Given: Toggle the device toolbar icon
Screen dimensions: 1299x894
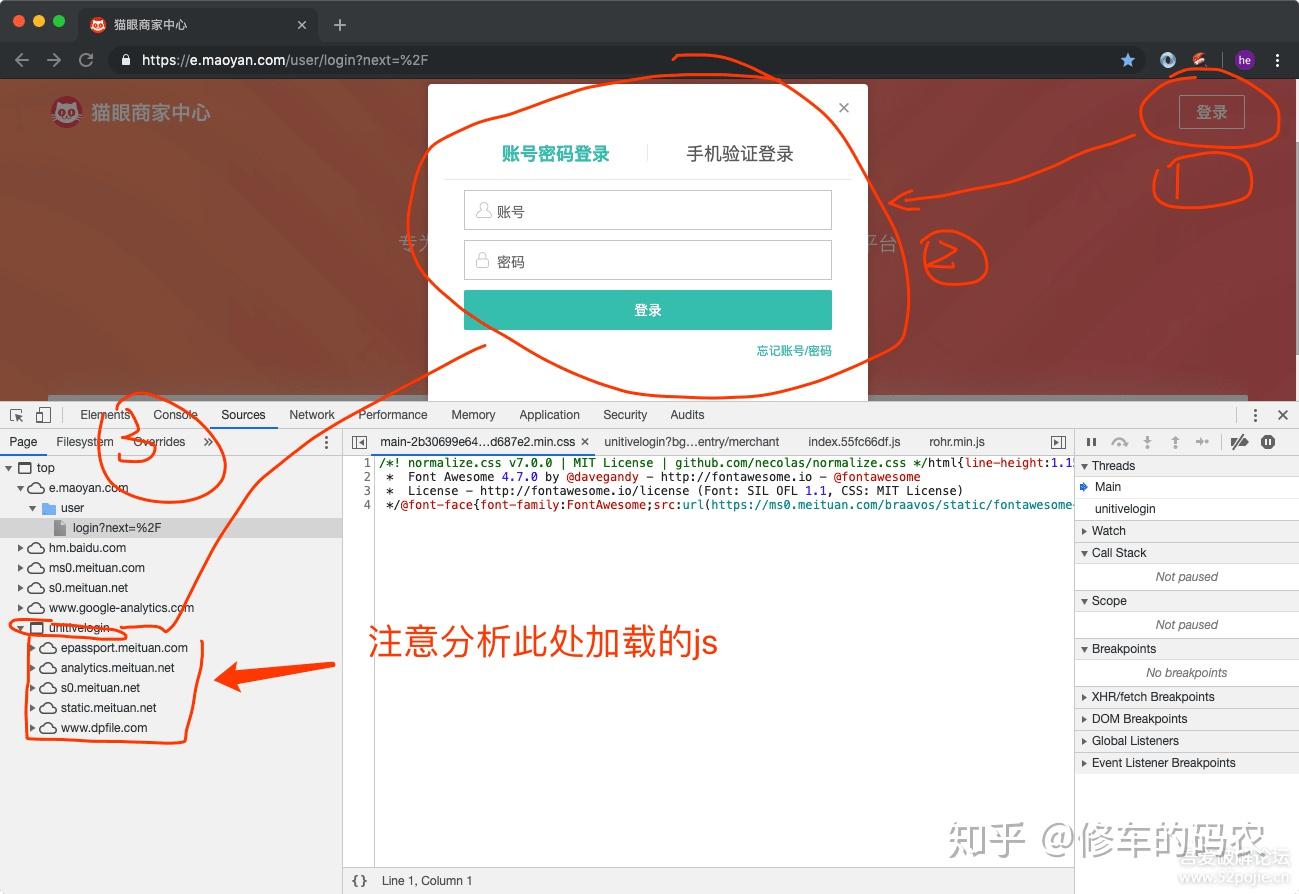Looking at the screenshot, I should point(43,415).
